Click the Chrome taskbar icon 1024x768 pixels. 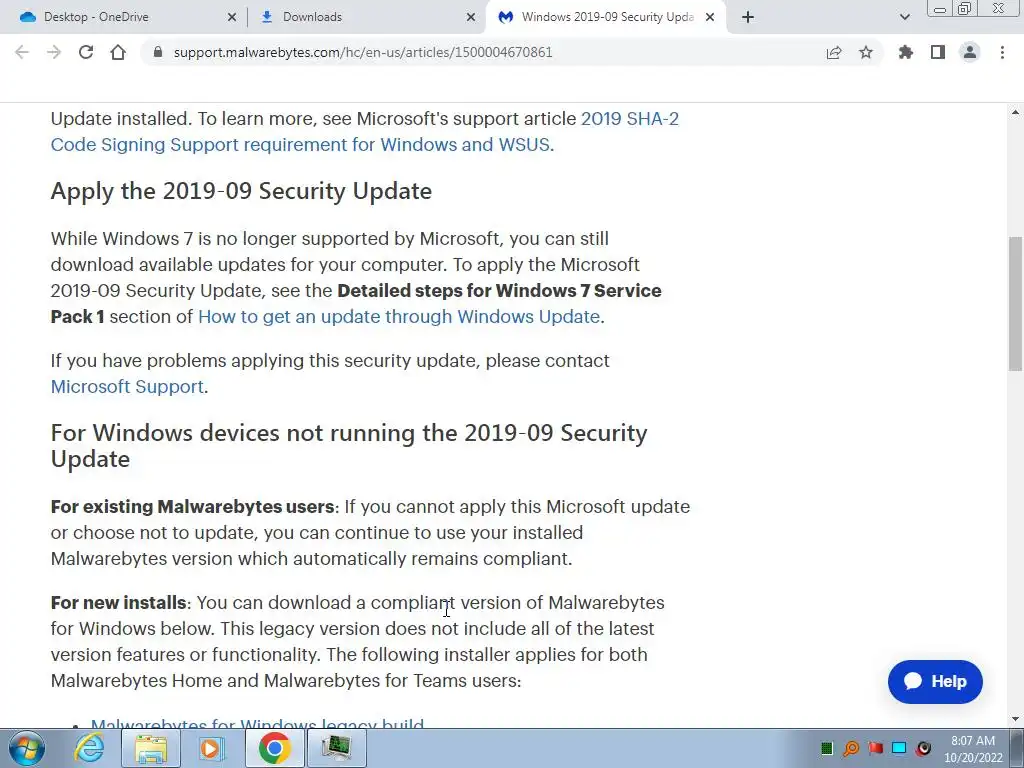(274, 748)
